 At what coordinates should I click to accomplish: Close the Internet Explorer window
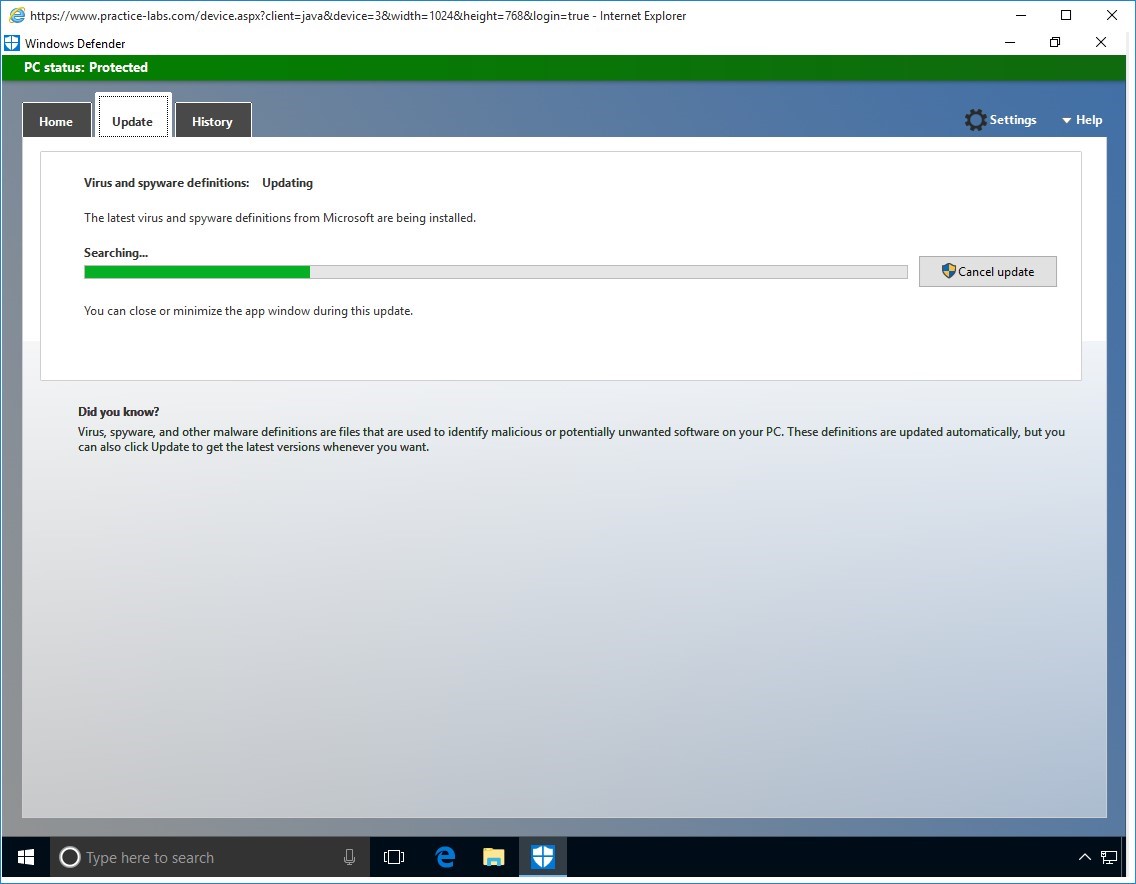coord(1111,15)
